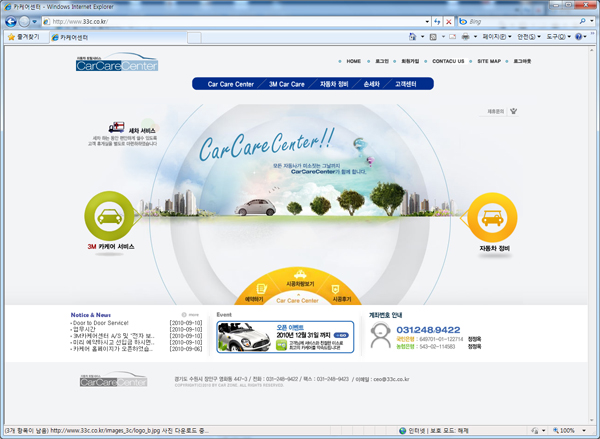Open 고객센터 in the blue menu
The height and width of the screenshot is (439, 600).
coord(405,84)
